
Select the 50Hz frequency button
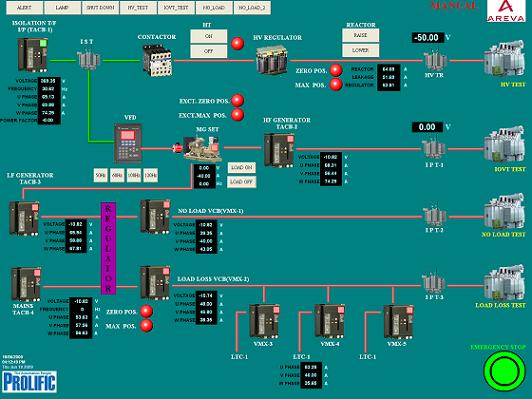click(x=101, y=175)
